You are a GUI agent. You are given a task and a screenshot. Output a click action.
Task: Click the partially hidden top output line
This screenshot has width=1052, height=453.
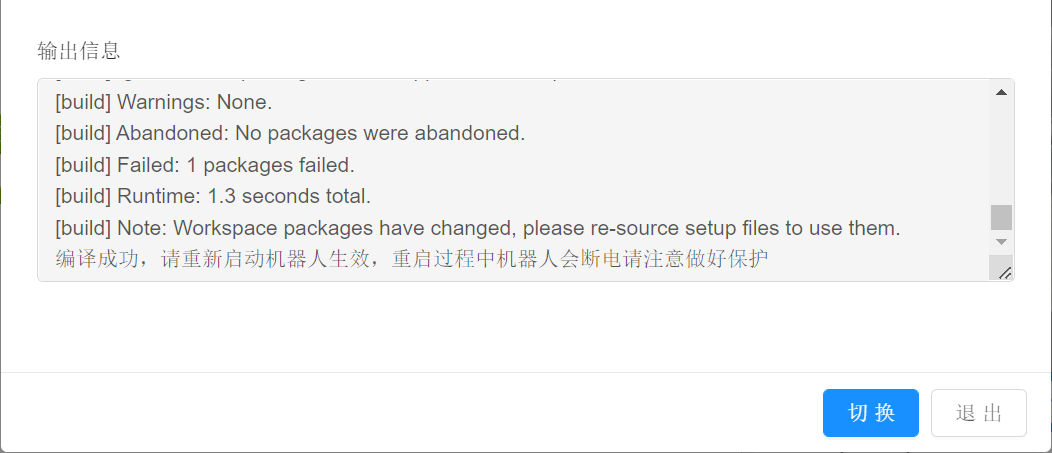pos(300,79)
